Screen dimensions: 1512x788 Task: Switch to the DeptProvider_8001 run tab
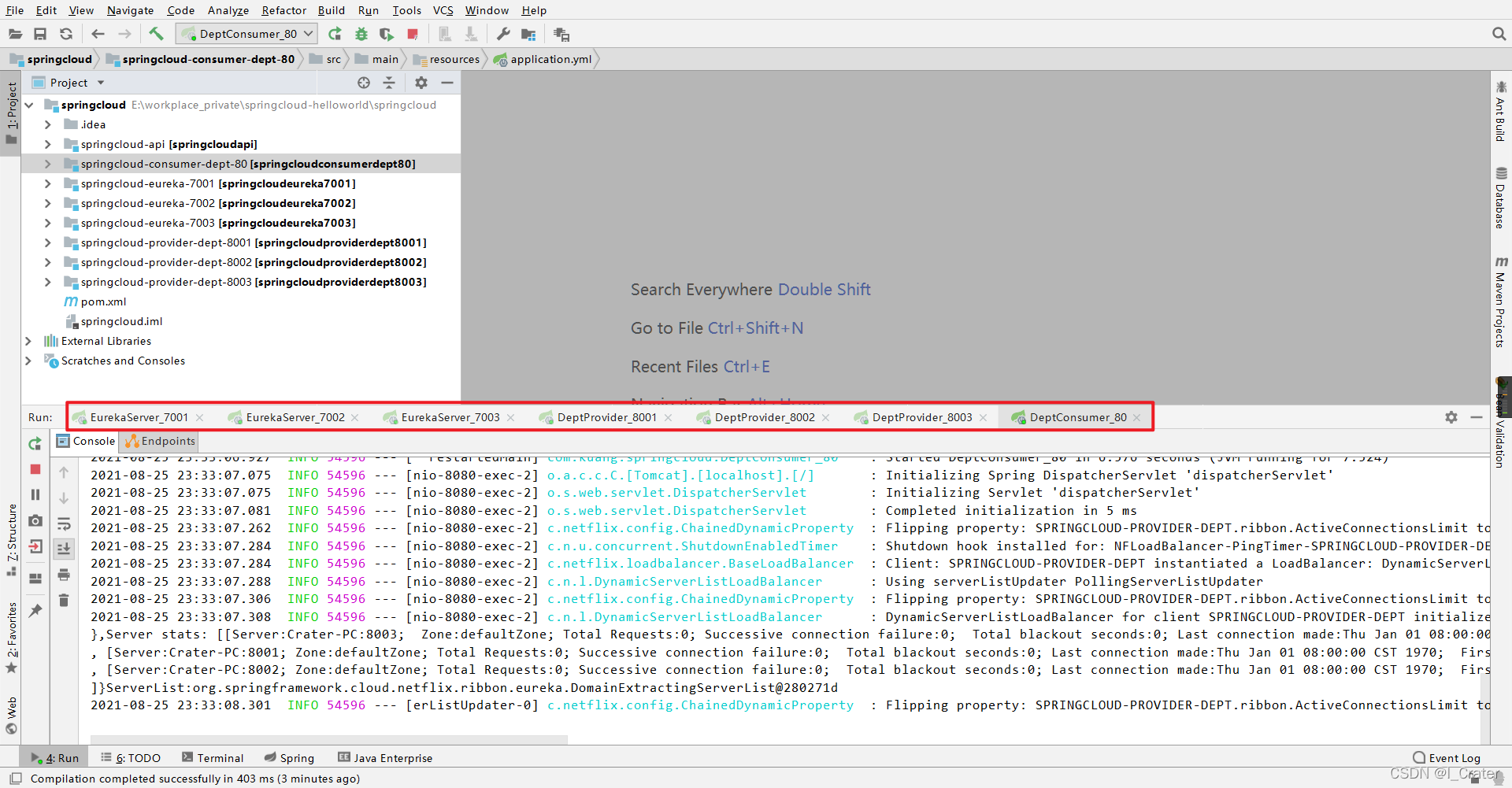point(606,417)
